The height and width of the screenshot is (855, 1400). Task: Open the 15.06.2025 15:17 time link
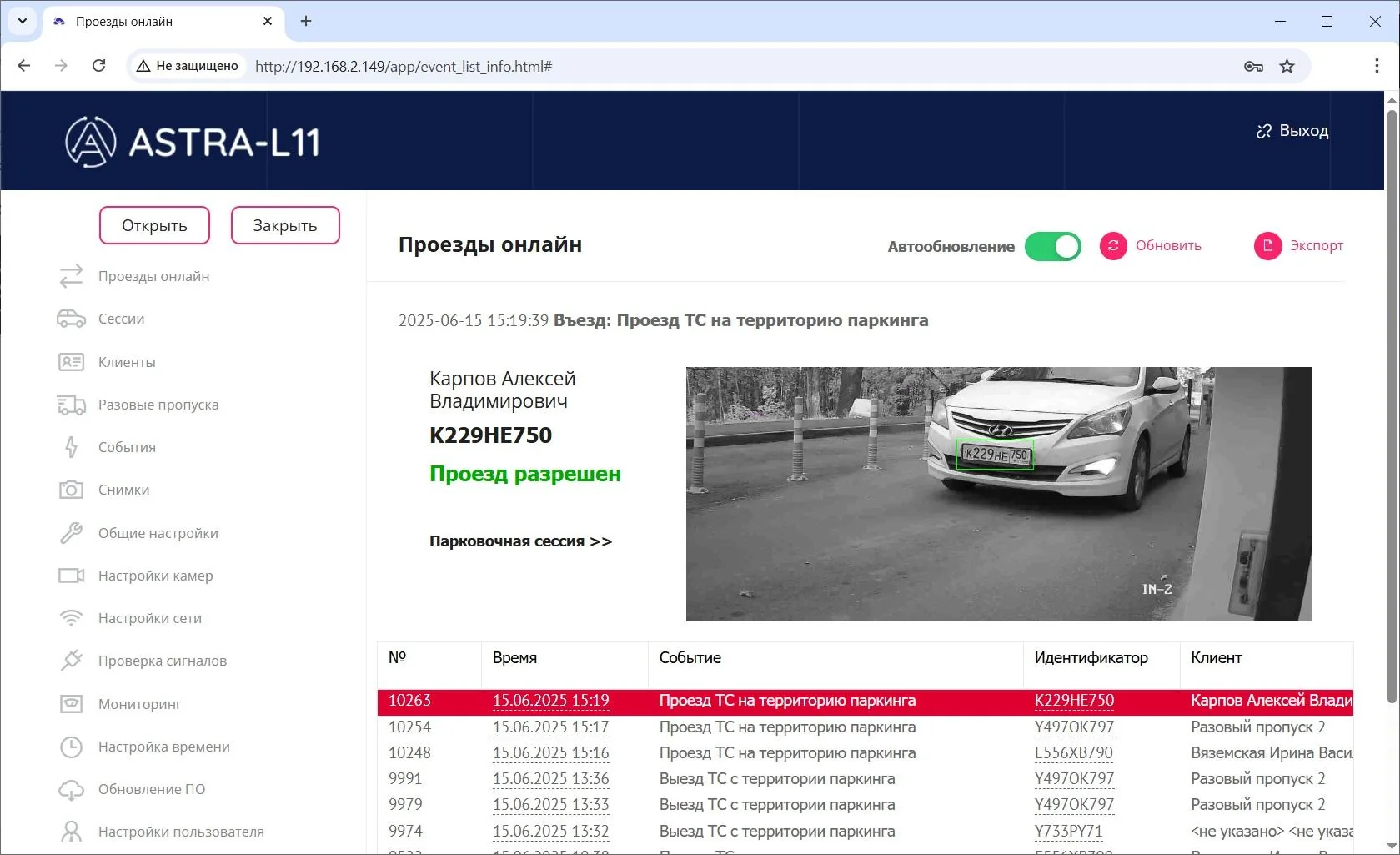point(550,727)
